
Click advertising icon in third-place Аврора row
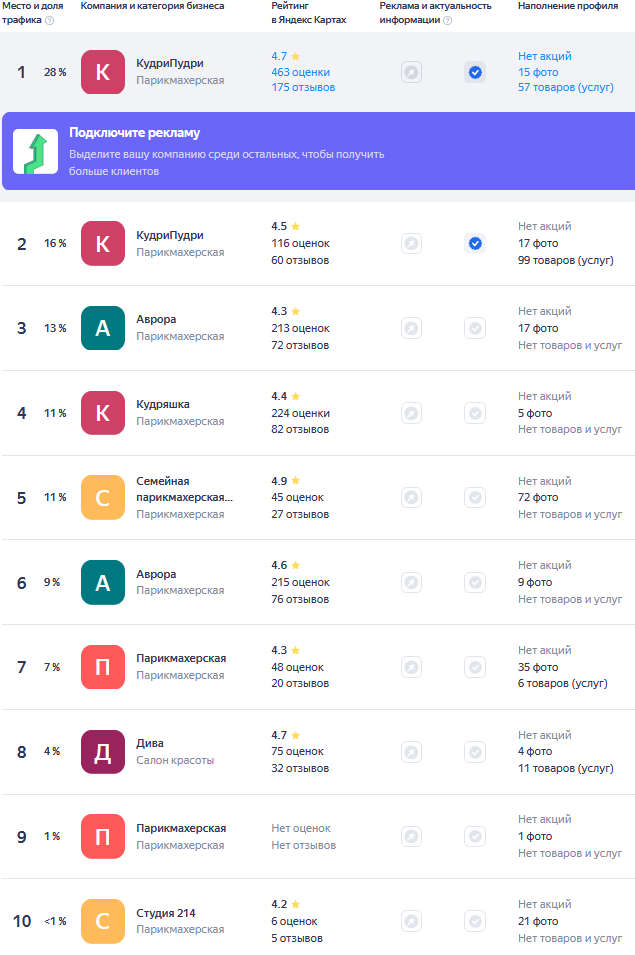click(x=412, y=328)
